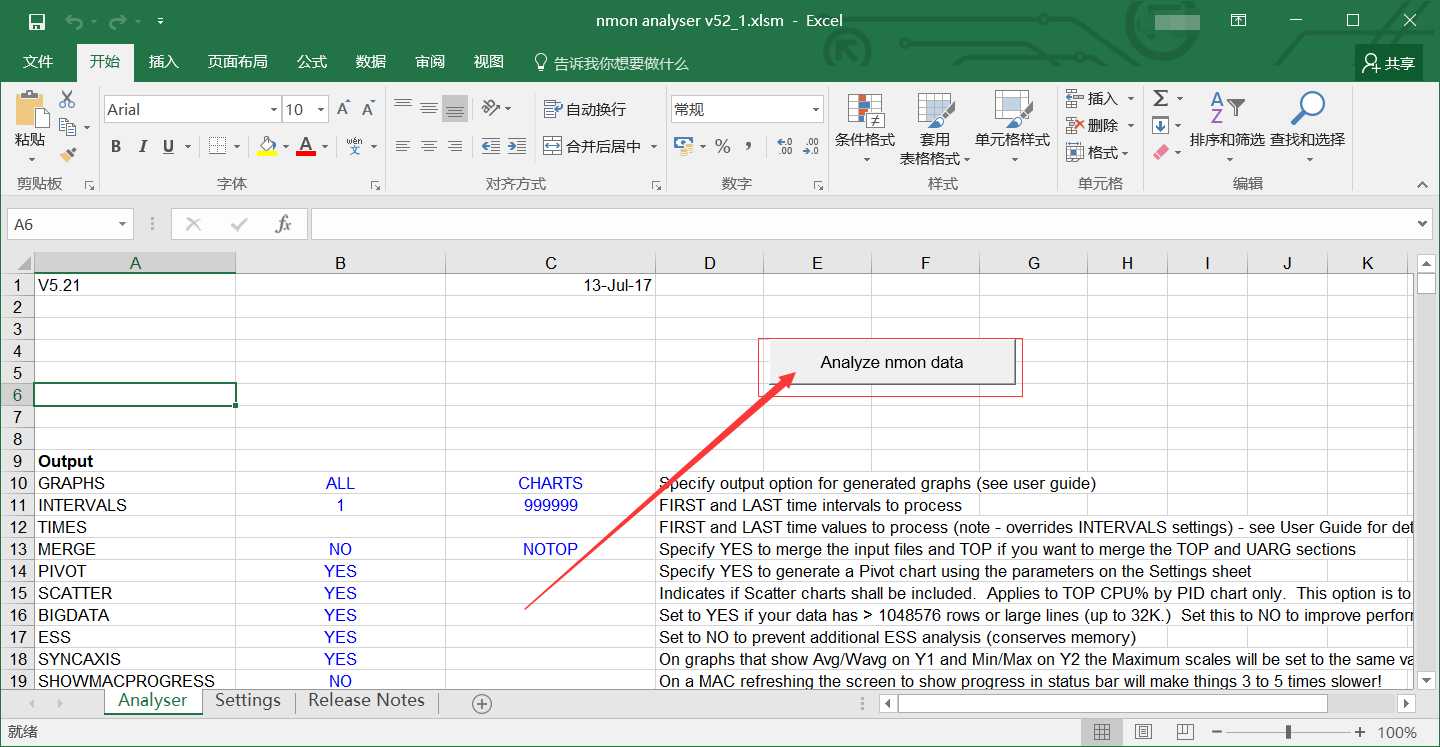Switch to the Insert (插入) tab
The height and width of the screenshot is (747, 1440).
(x=163, y=62)
